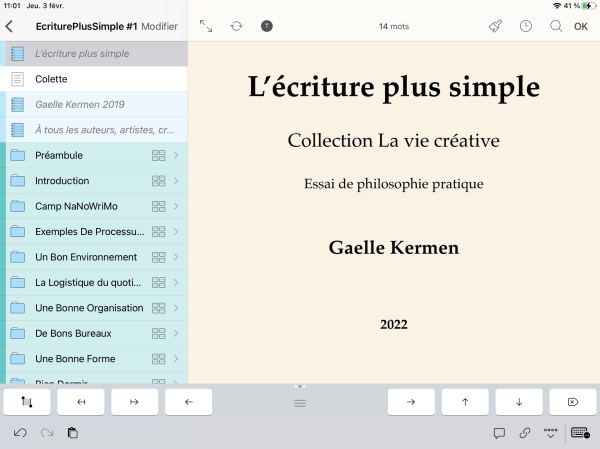Undo the last action

20,433
